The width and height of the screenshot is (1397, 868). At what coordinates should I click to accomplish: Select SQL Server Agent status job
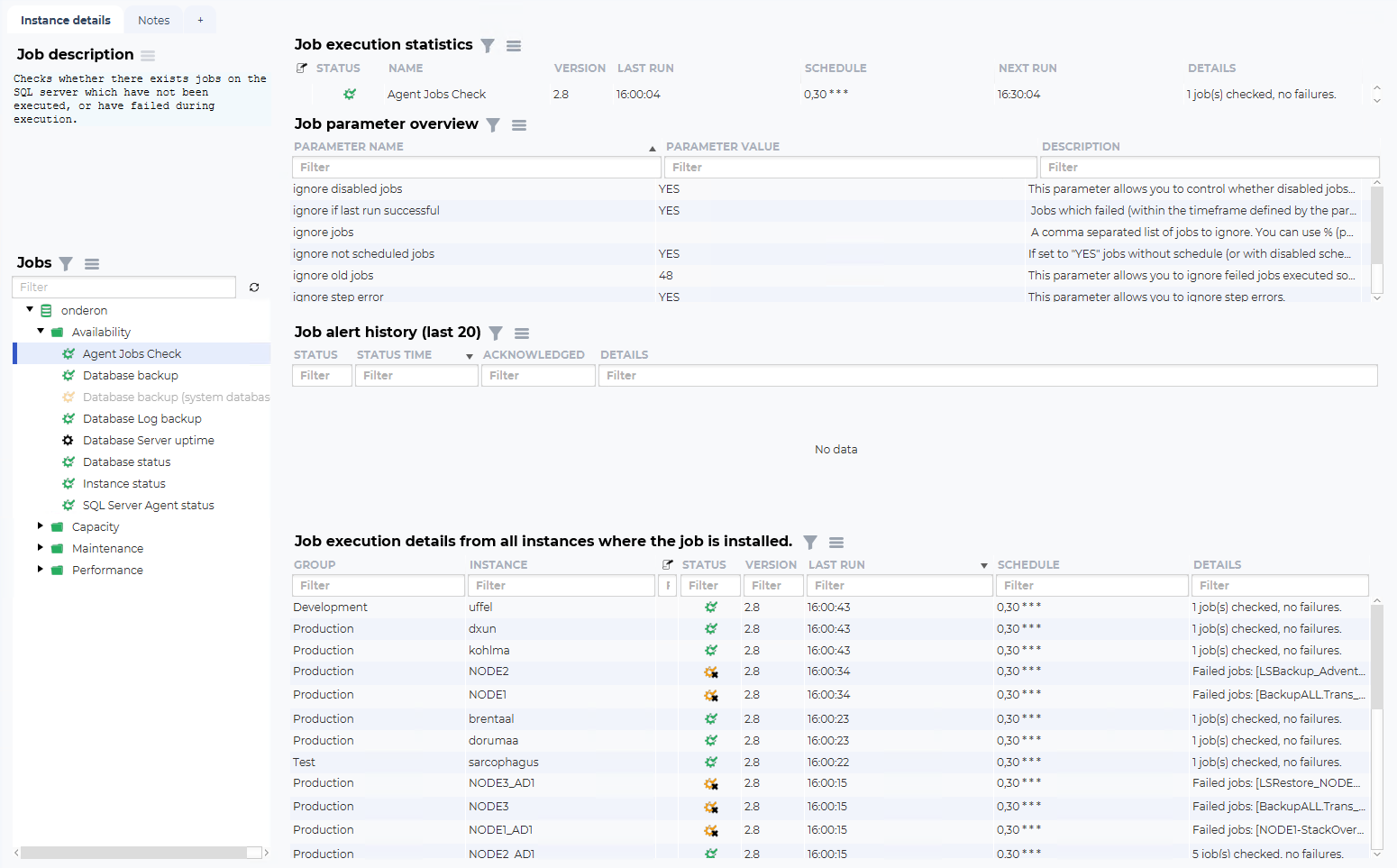(x=148, y=506)
